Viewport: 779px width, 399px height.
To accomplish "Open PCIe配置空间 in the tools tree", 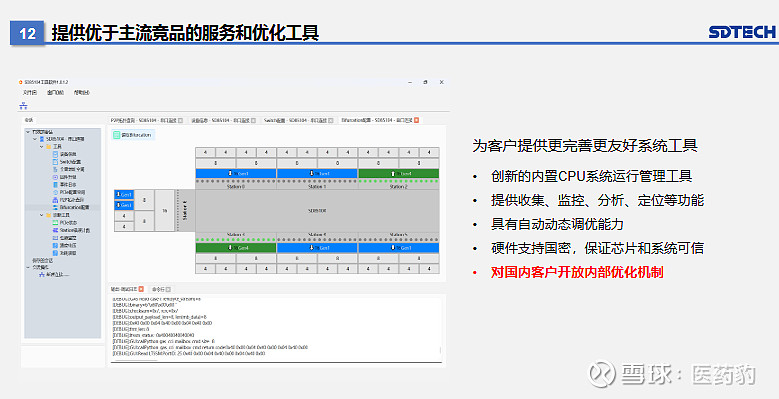I will click(73, 192).
